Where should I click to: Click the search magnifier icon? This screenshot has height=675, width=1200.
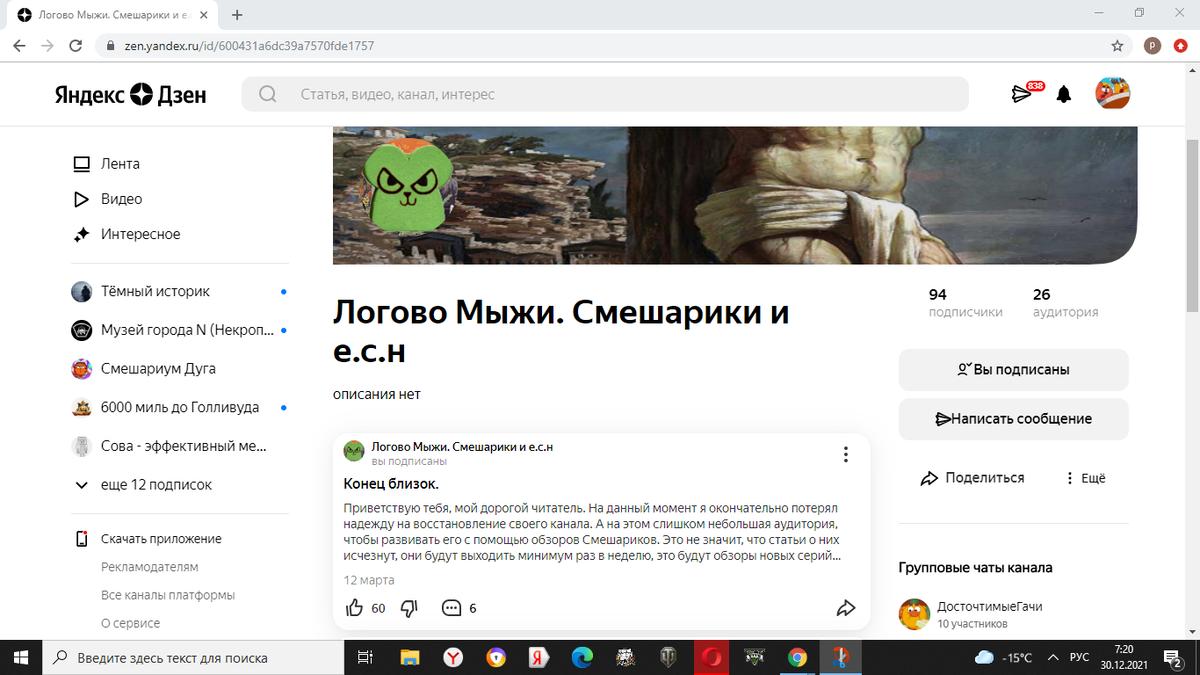click(x=268, y=94)
